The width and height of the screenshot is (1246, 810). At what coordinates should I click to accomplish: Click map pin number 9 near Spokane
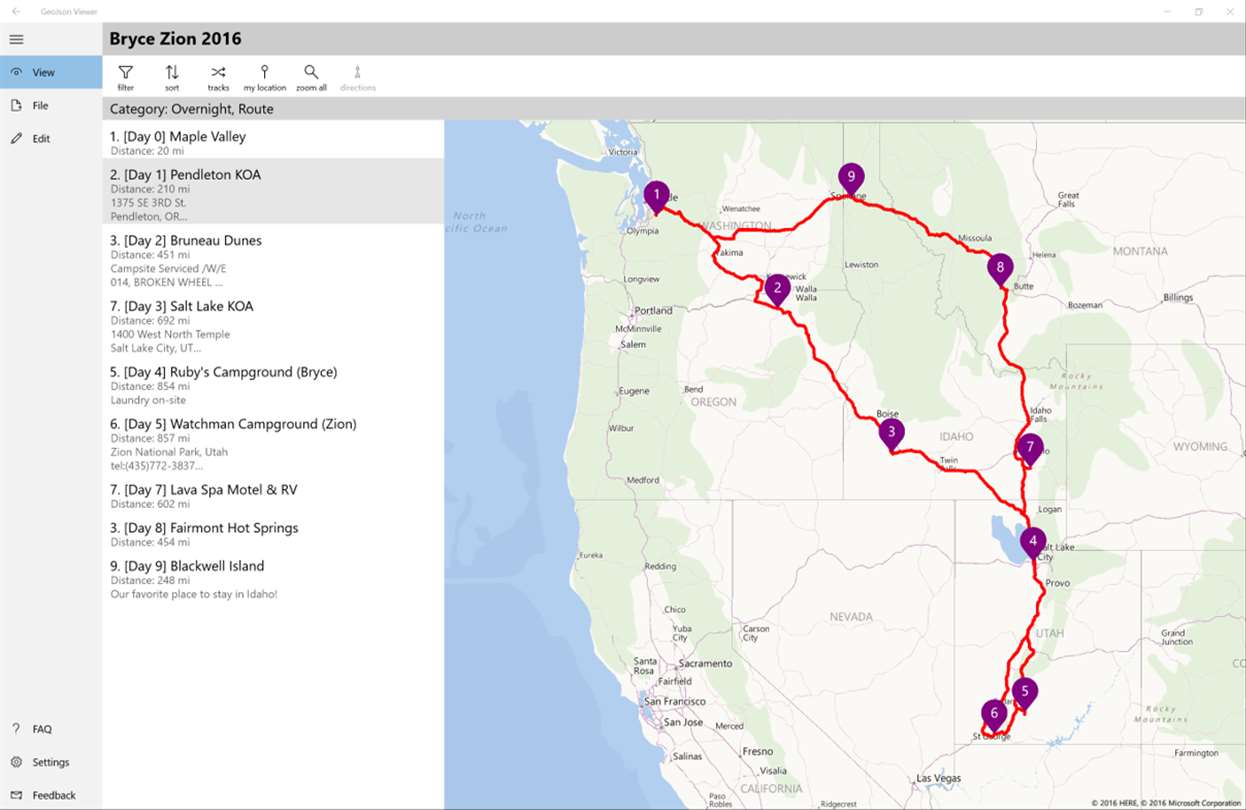[851, 177]
